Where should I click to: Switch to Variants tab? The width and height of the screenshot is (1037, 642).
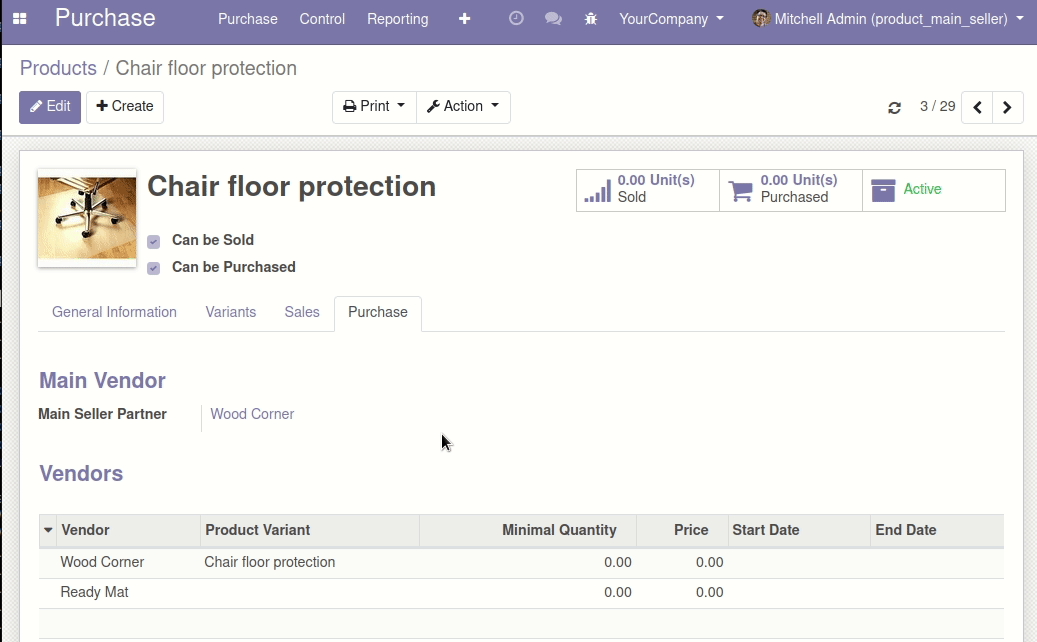click(231, 312)
